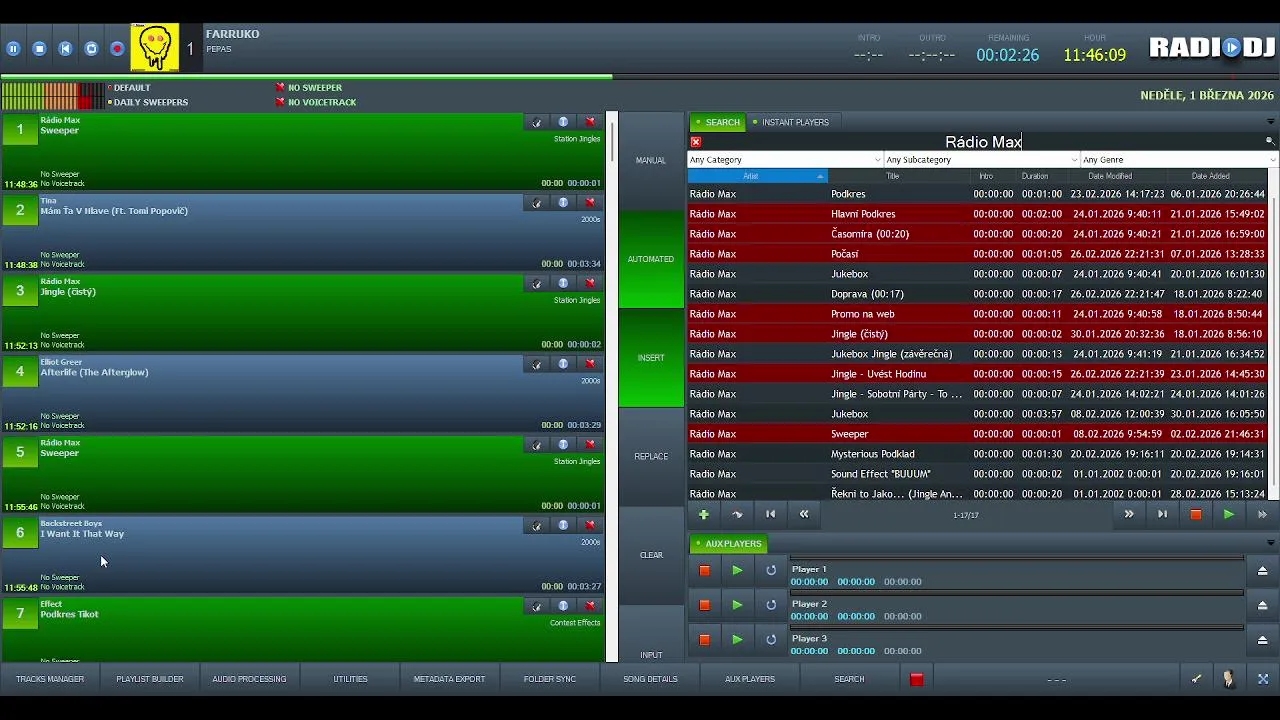This screenshot has height=720, width=1280.
Task: Go to first page of search results
Action: point(770,514)
